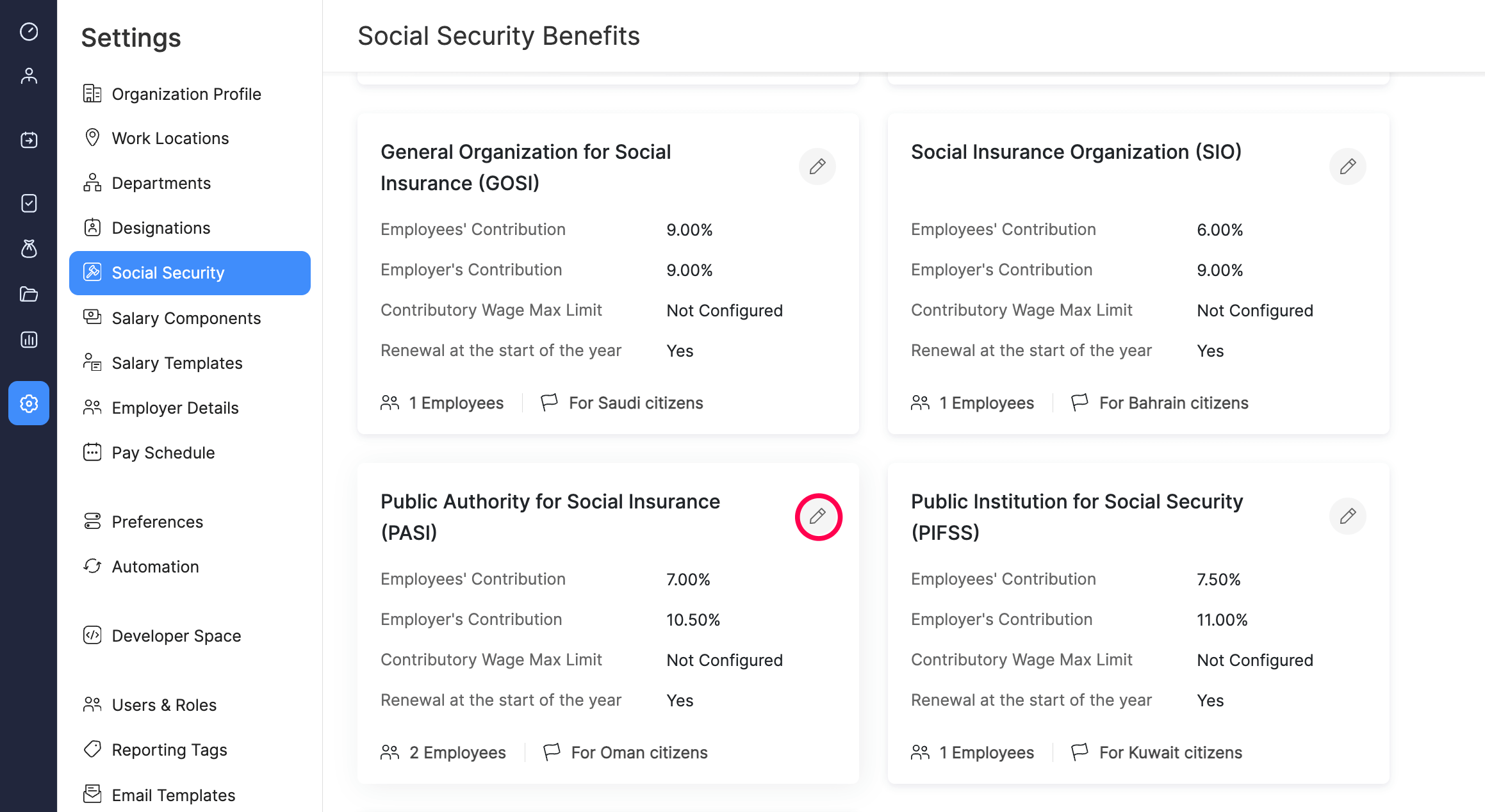Go to Organization Profile settings
The image size is (1485, 812).
tap(186, 94)
